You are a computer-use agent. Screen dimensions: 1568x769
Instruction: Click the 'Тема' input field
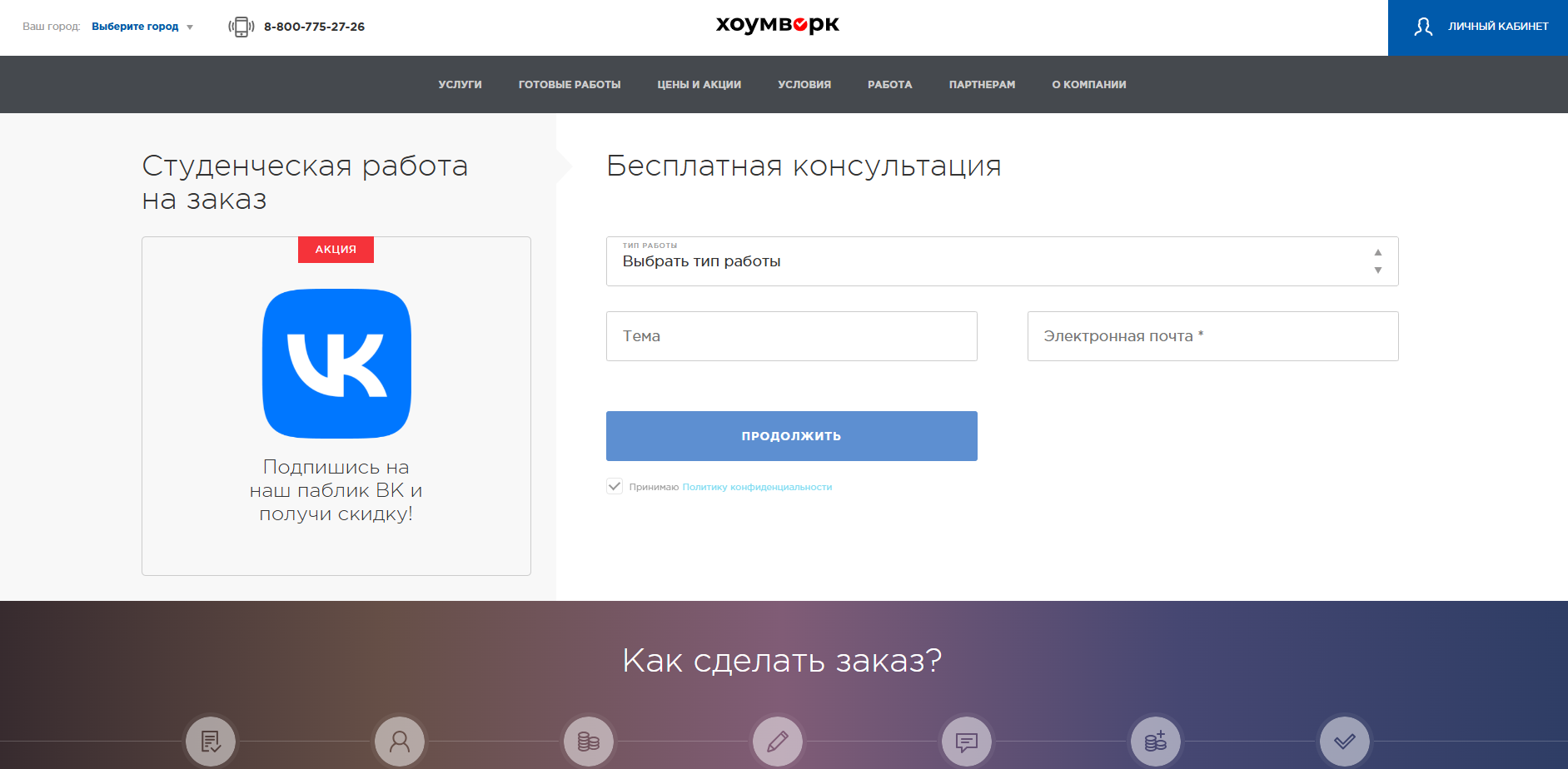[x=791, y=336]
